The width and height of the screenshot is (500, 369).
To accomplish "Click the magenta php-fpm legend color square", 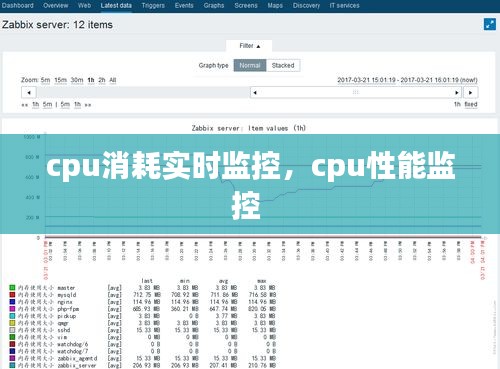I will [12, 309].
